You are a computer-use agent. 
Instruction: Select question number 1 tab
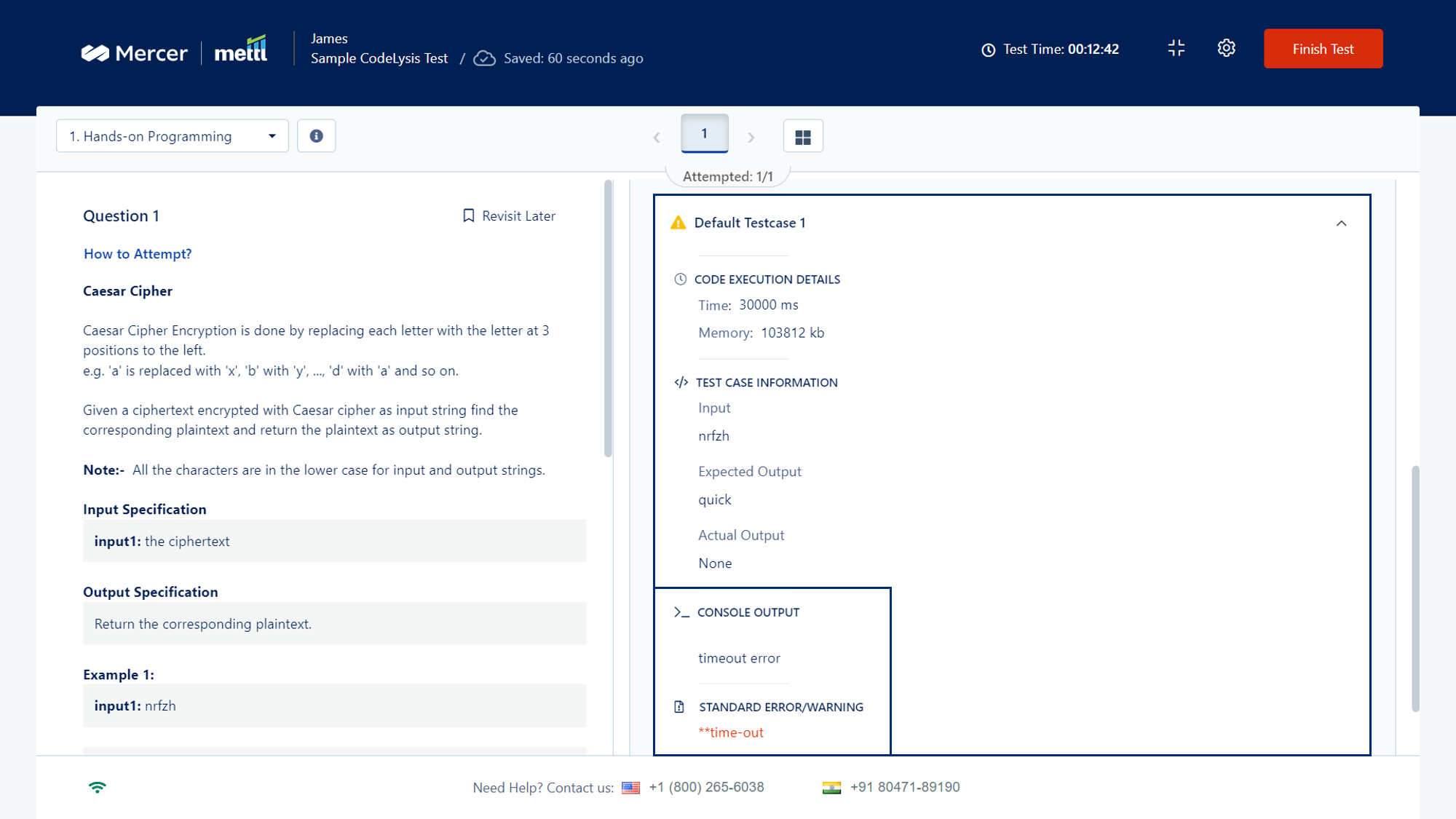(x=704, y=133)
